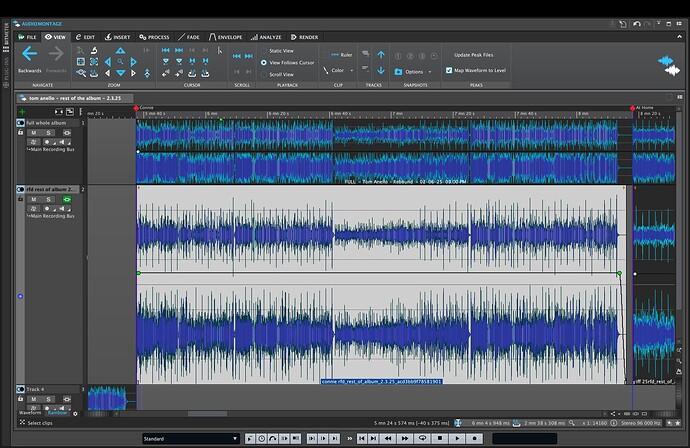690x448 pixels.
Task: Select the View Follows Cursor option
Action: pos(288,62)
